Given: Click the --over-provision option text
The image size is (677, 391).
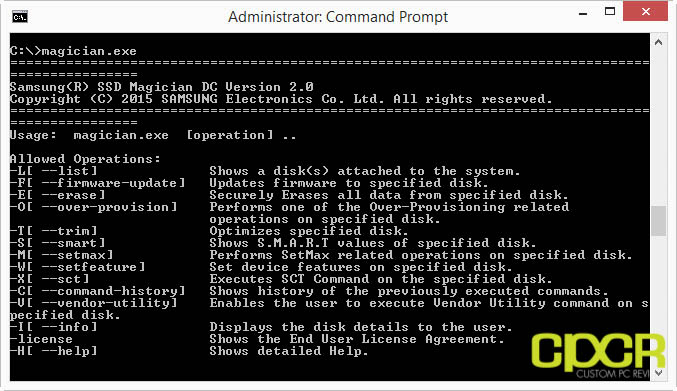Looking at the screenshot, I should 110,207.
